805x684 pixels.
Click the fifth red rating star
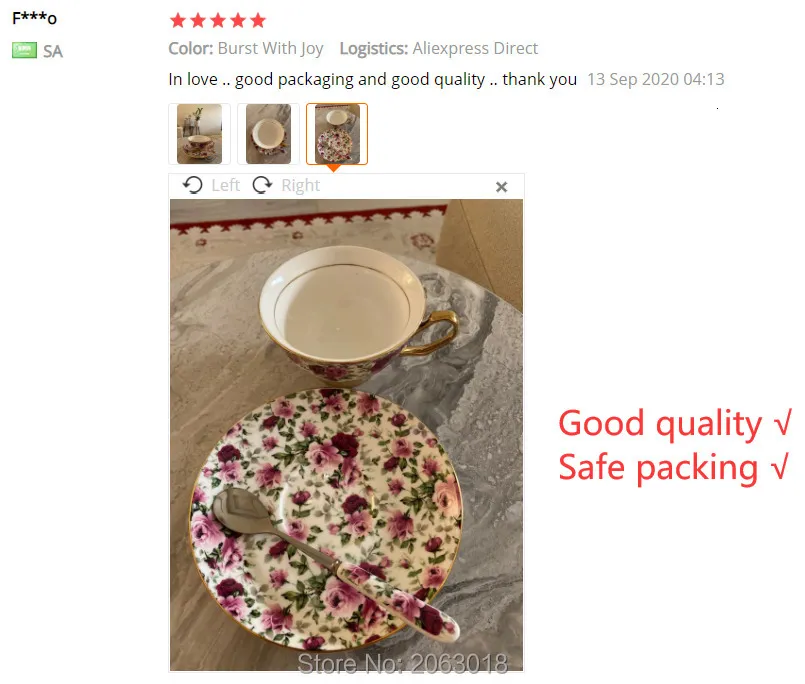tap(258, 21)
